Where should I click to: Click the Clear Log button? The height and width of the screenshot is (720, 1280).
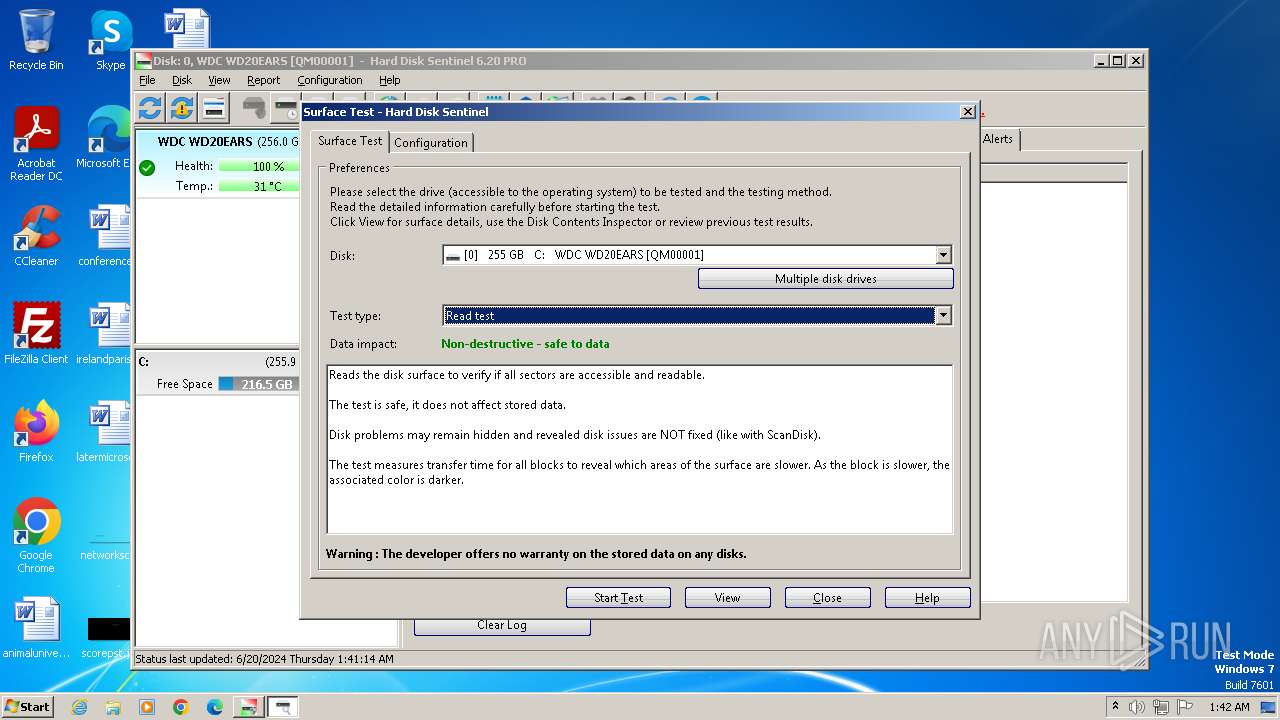click(x=502, y=625)
